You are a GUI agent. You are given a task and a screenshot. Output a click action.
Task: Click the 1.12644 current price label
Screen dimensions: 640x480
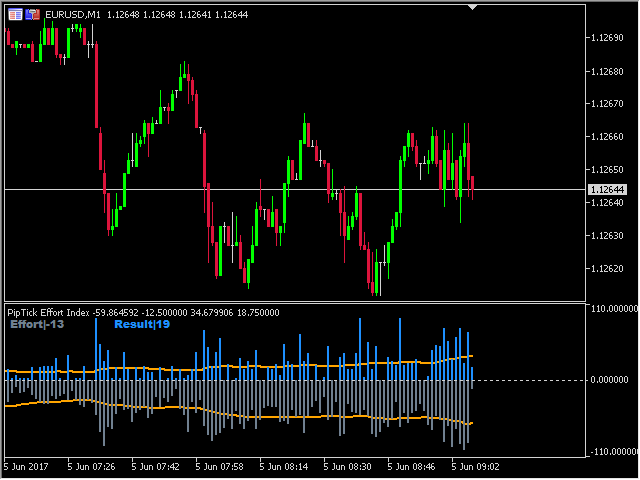point(608,190)
